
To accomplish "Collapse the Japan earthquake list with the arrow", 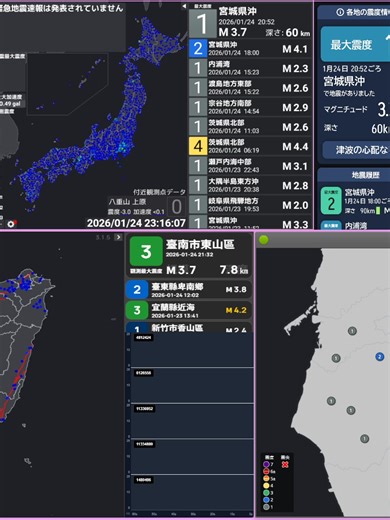I will 184,6.
